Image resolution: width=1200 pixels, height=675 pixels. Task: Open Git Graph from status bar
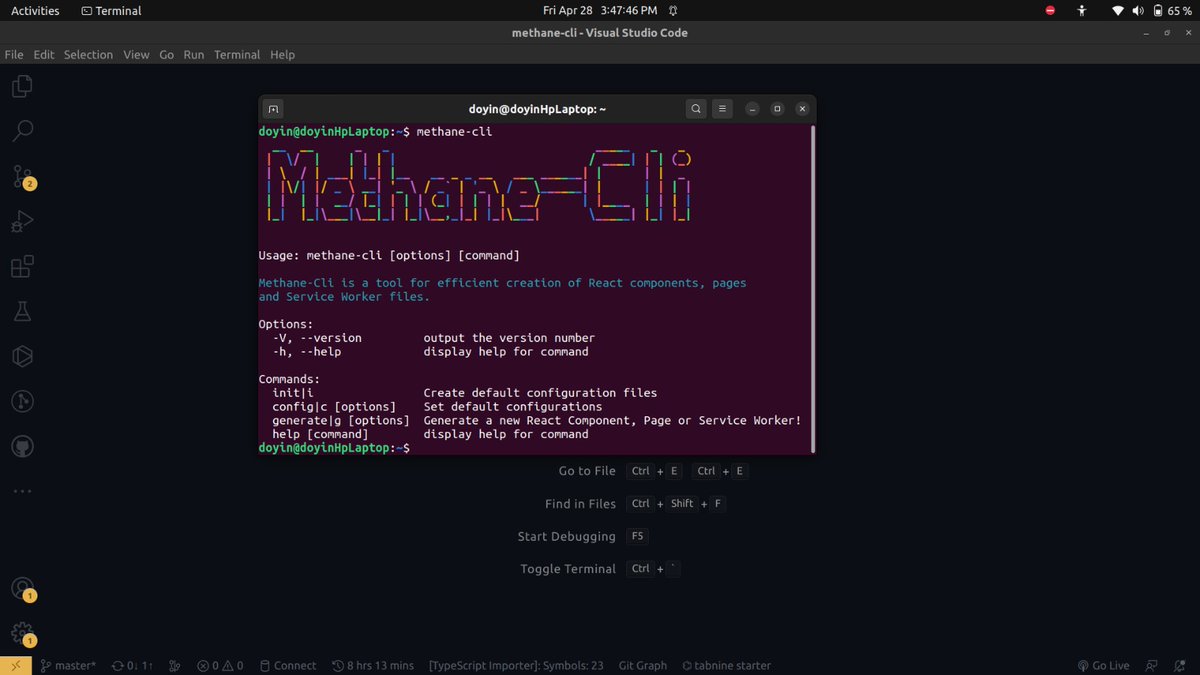[x=642, y=665]
